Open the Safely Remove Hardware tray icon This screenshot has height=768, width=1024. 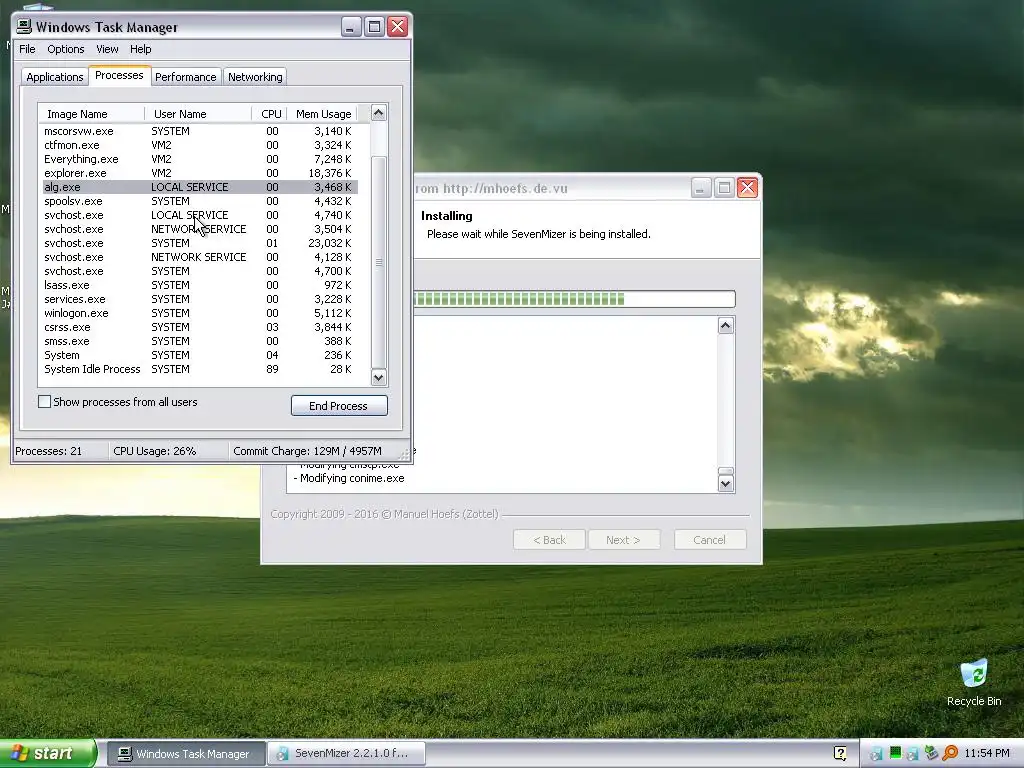click(931, 753)
